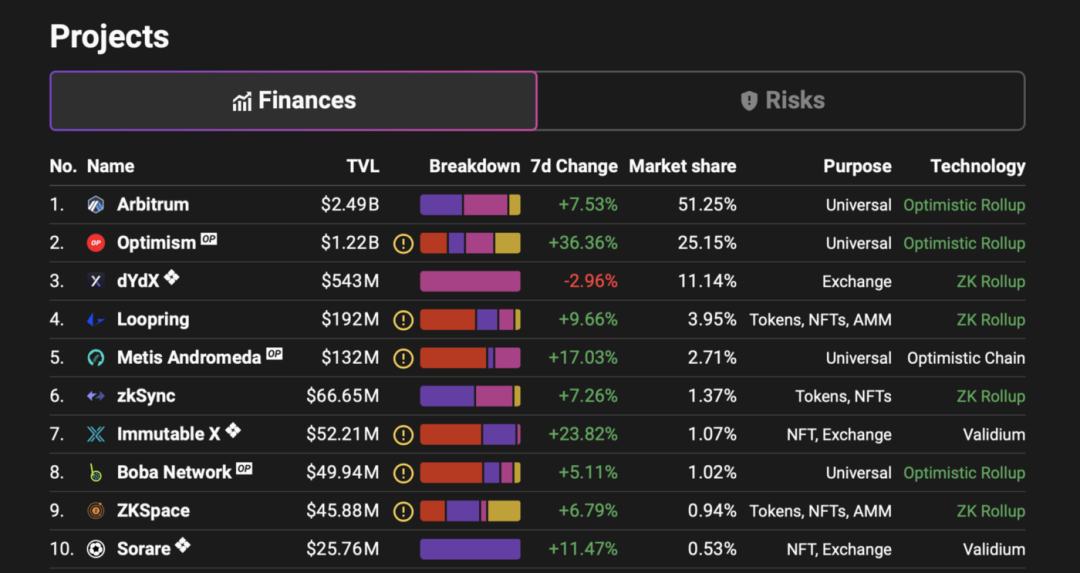
Task: Click the ZKSpace logo icon
Action: click(96, 511)
